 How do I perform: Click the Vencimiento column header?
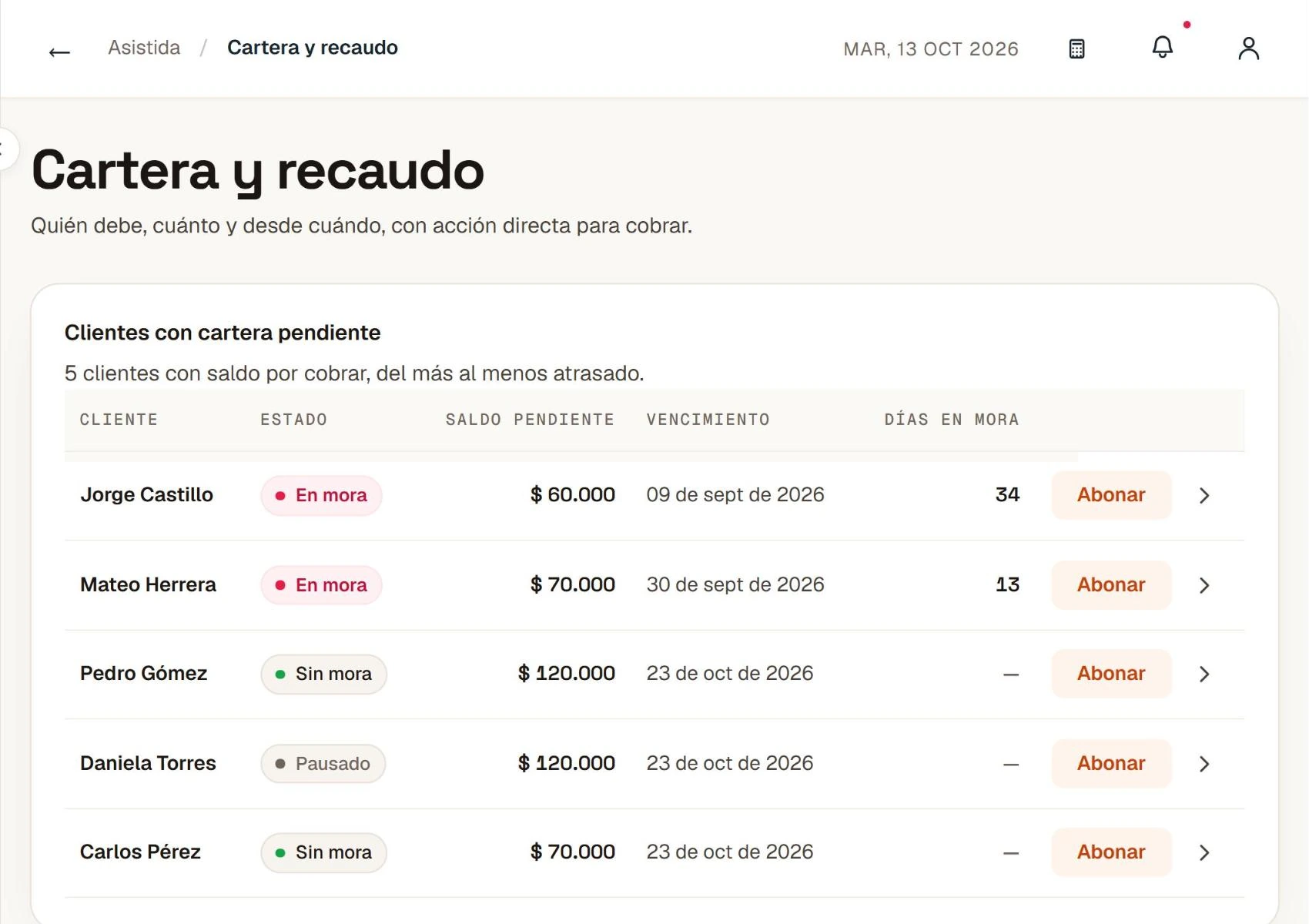(x=708, y=420)
